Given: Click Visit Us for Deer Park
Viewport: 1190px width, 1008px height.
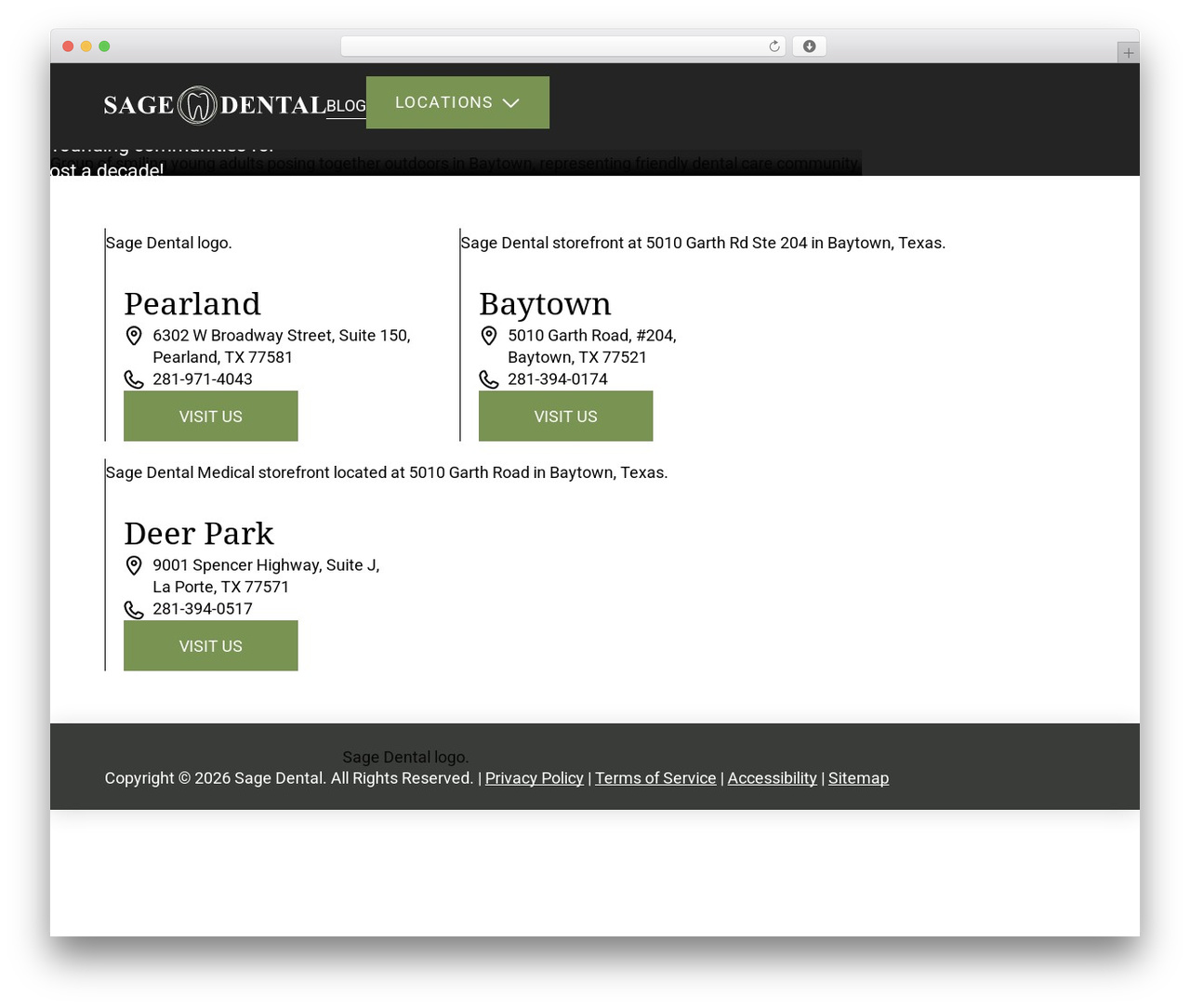Looking at the screenshot, I should [211, 645].
